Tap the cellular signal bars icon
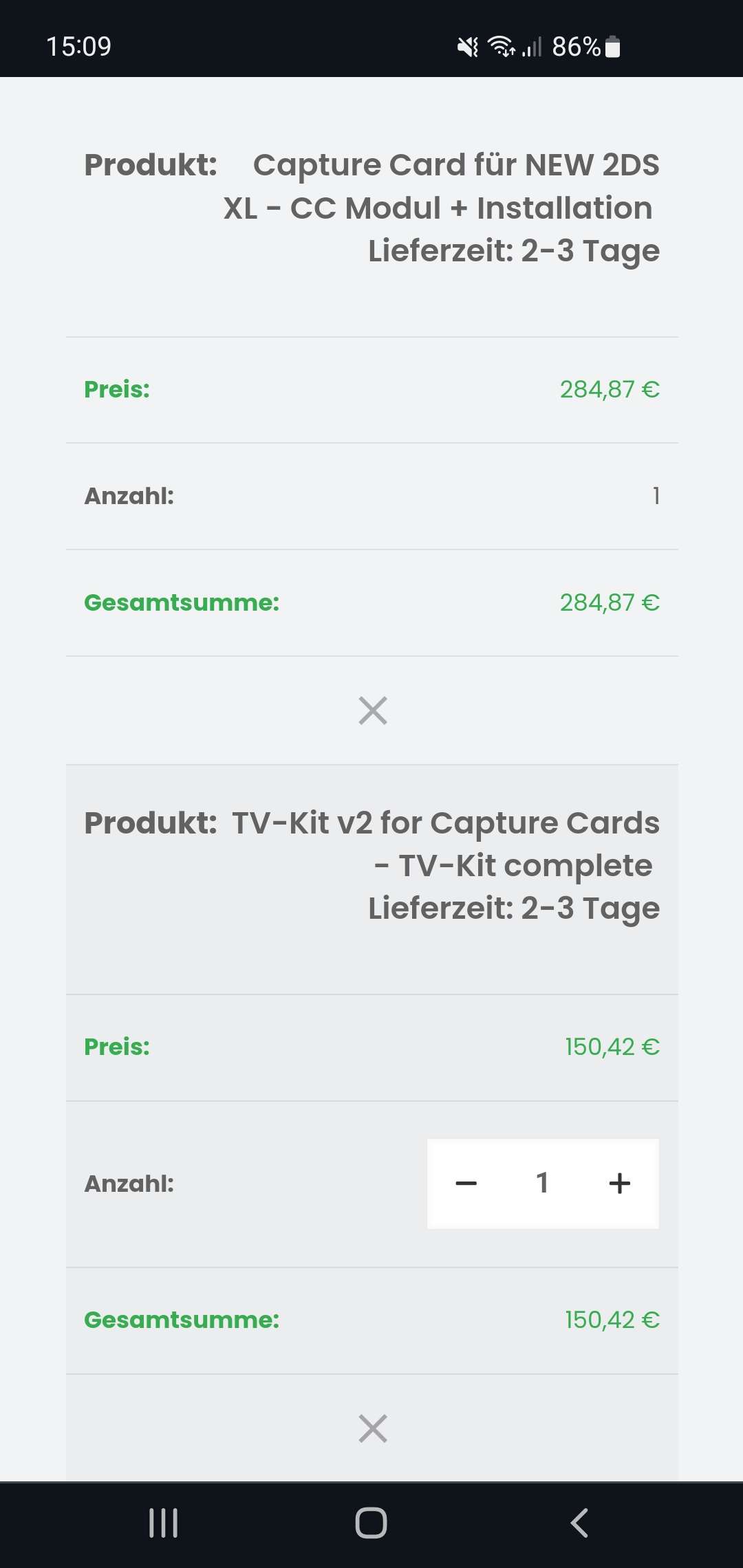 coord(532,47)
